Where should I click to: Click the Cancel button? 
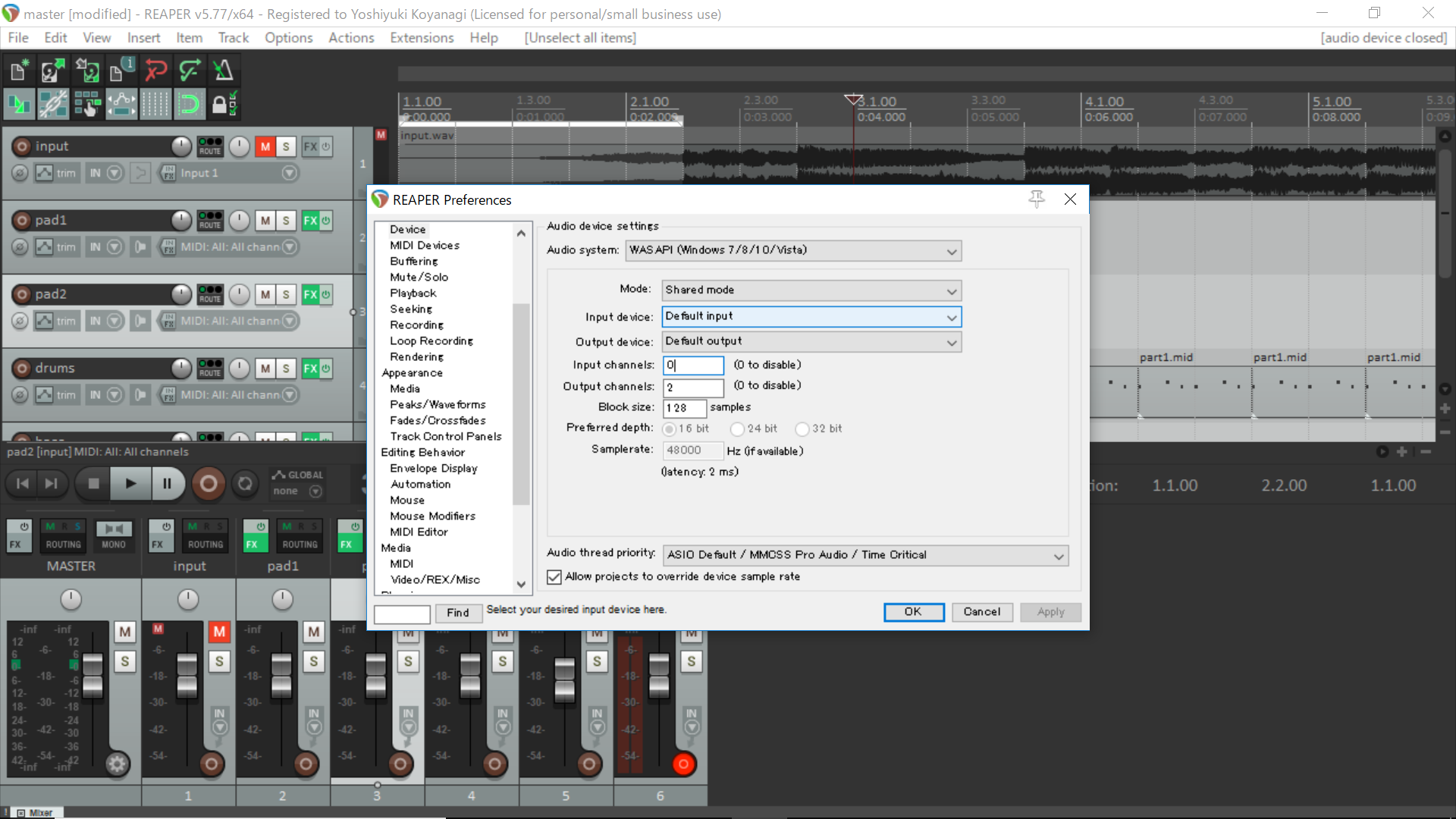[981, 612]
